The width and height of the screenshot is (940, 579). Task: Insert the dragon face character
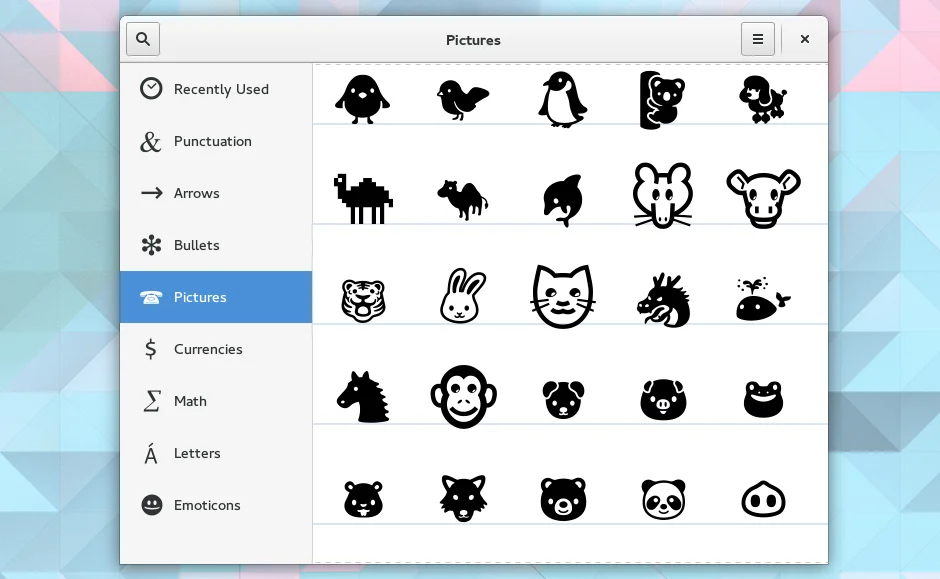click(662, 299)
